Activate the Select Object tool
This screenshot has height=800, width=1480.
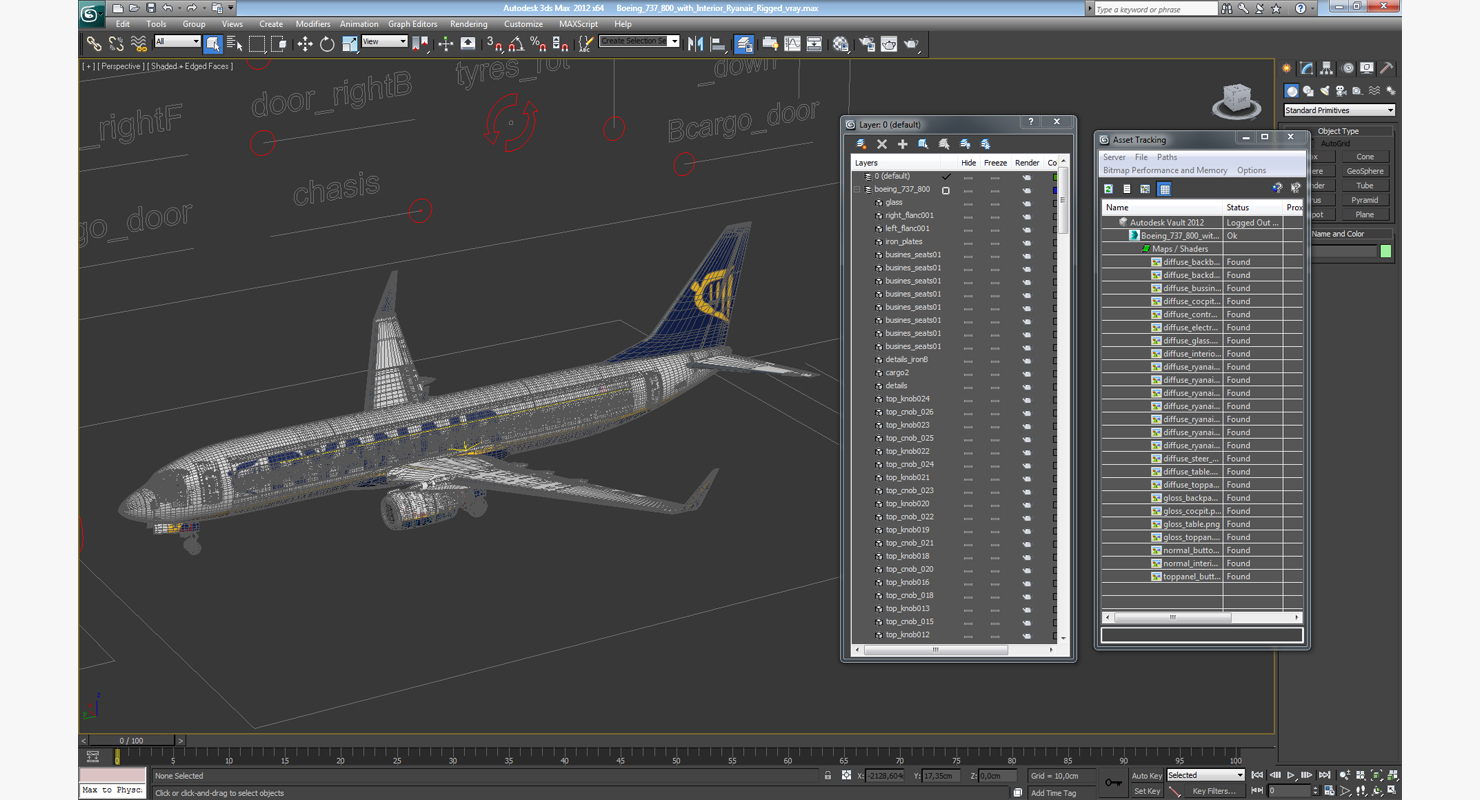(213, 43)
